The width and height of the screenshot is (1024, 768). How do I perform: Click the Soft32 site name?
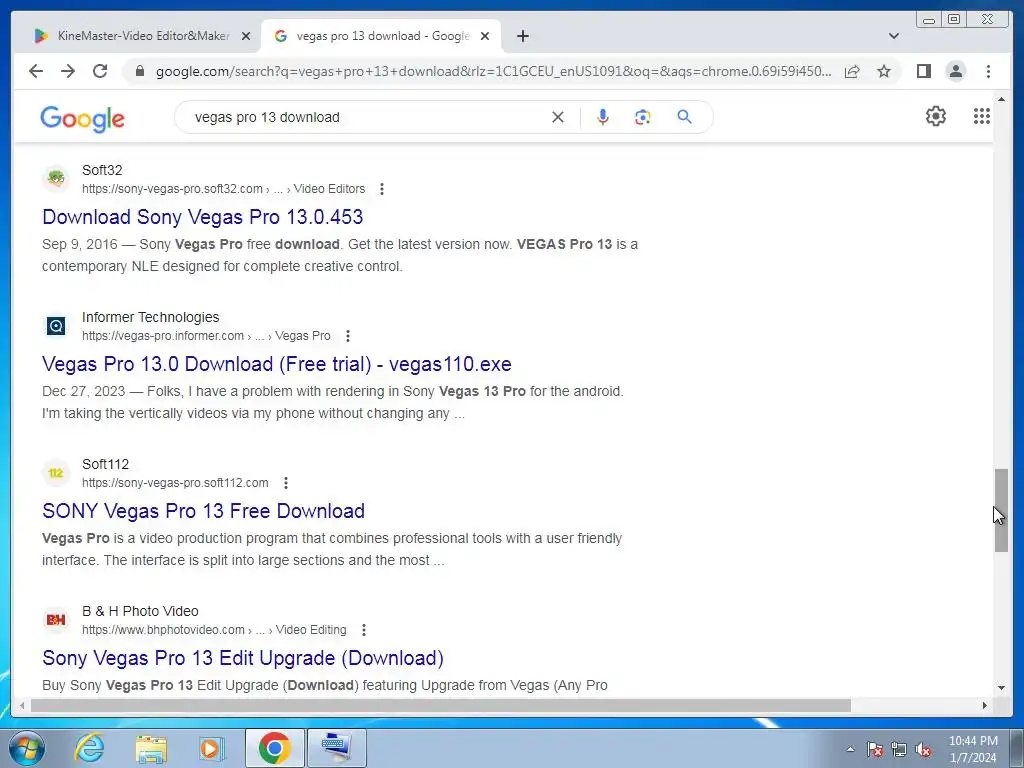(102, 170)
